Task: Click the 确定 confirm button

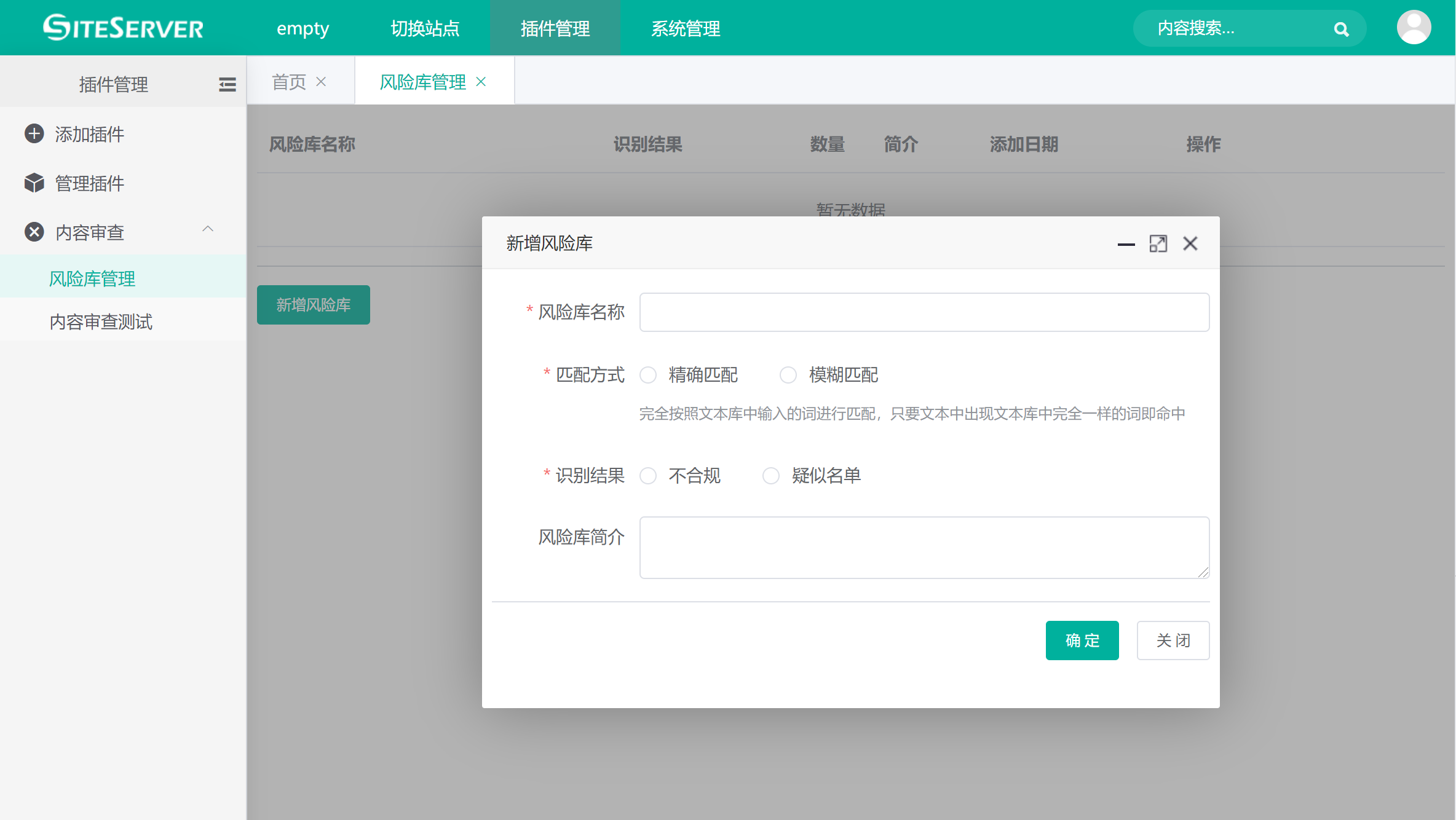Action: click(1082, 641)
